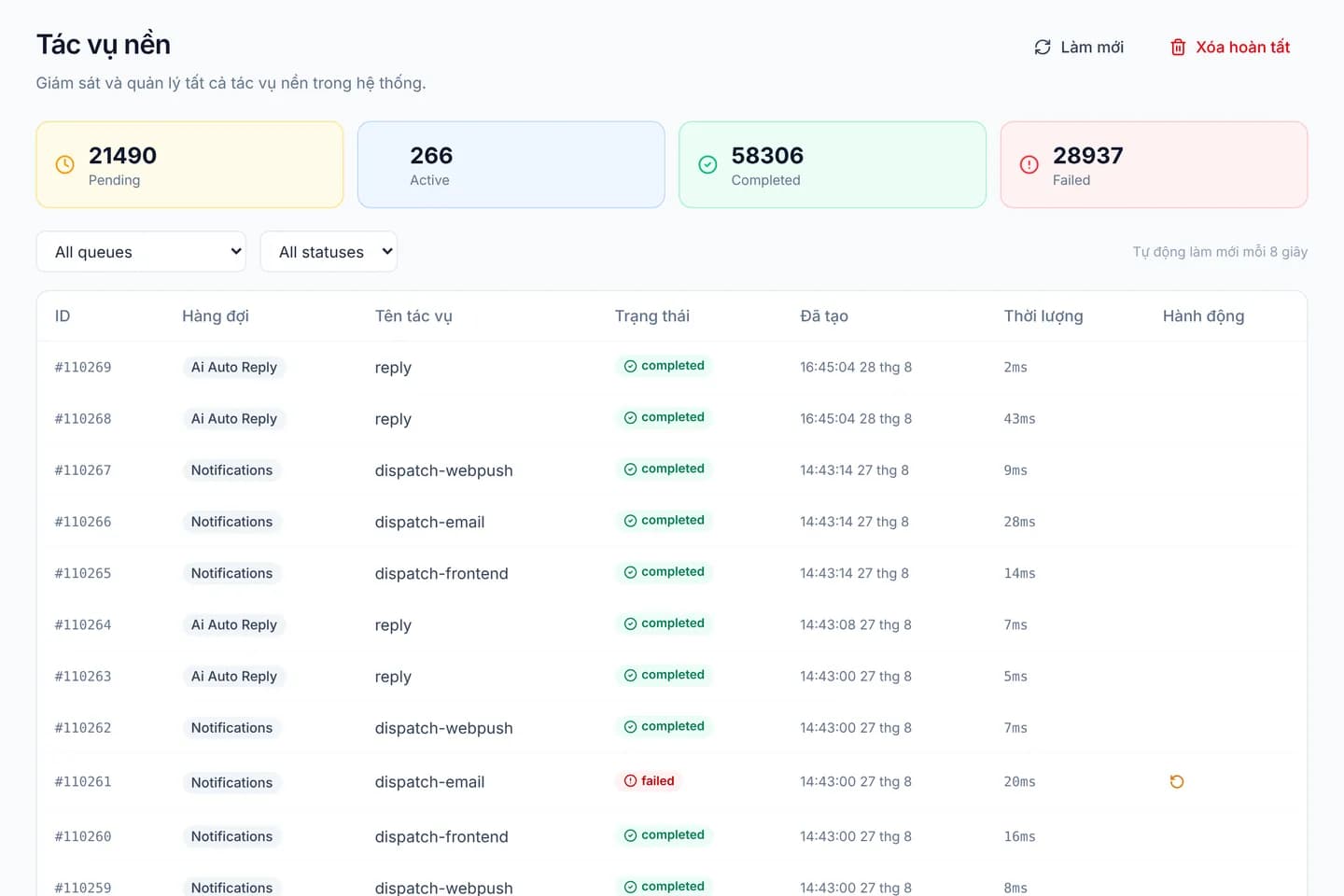Click the Tự động làm mới mỗi 8 giây text
This screenshot has width=1344, height=896.
(x=1220, y=252)
